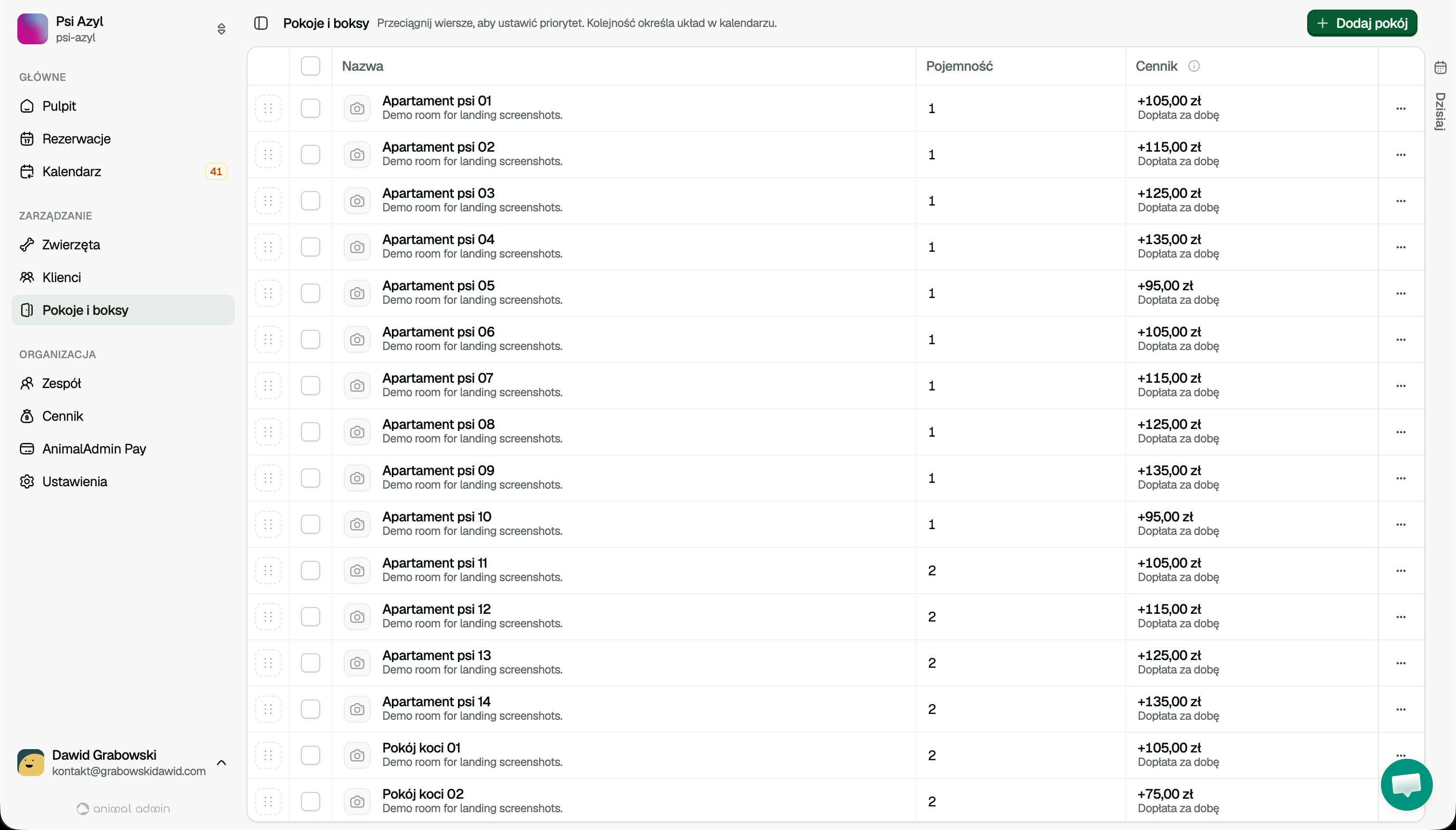Screen dimensions: 1456x830
Task: Open the Dzisiaj side panel label
Action: pos(1440,112)
